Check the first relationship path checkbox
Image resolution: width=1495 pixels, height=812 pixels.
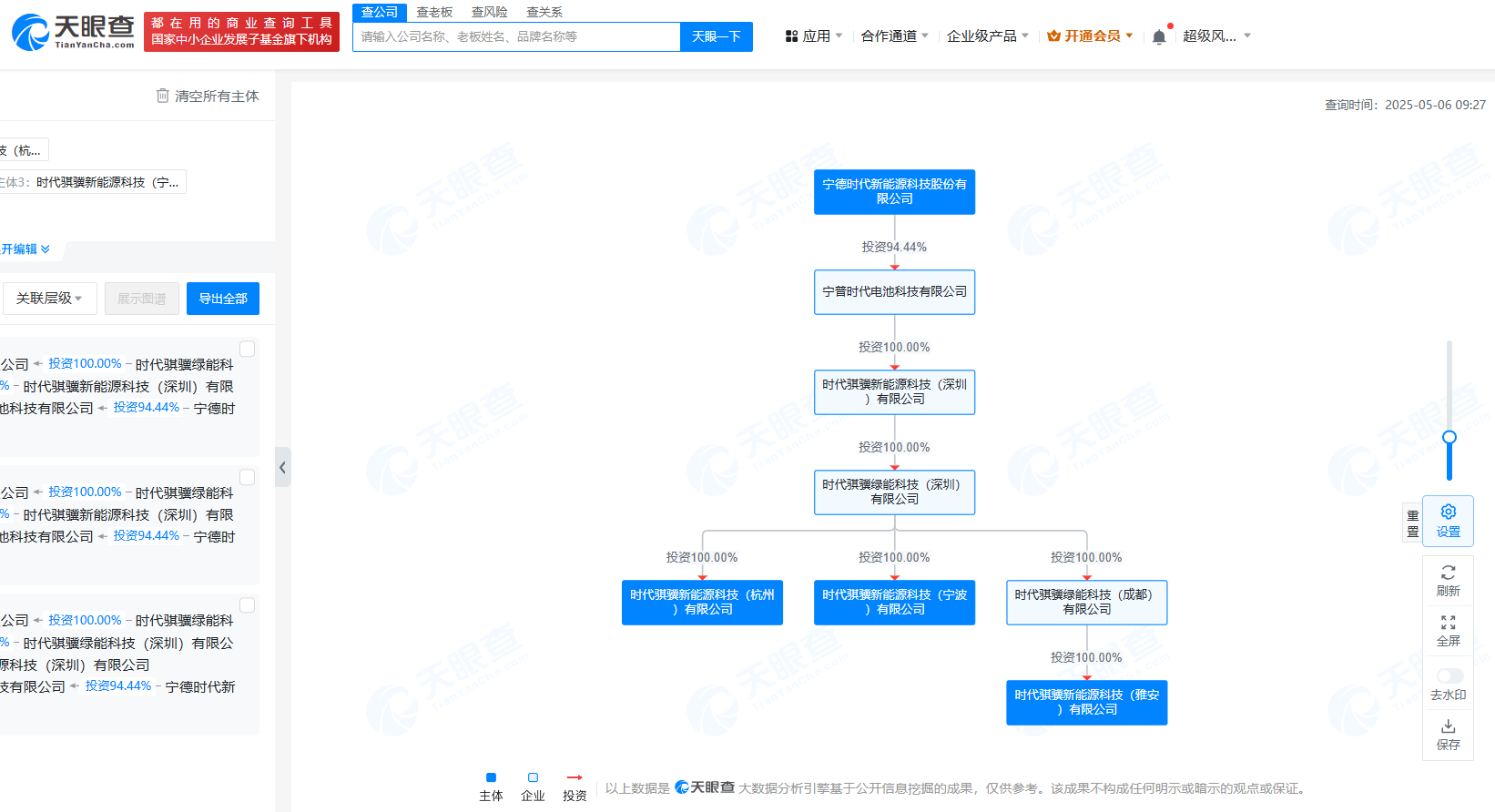pos(247,349)
